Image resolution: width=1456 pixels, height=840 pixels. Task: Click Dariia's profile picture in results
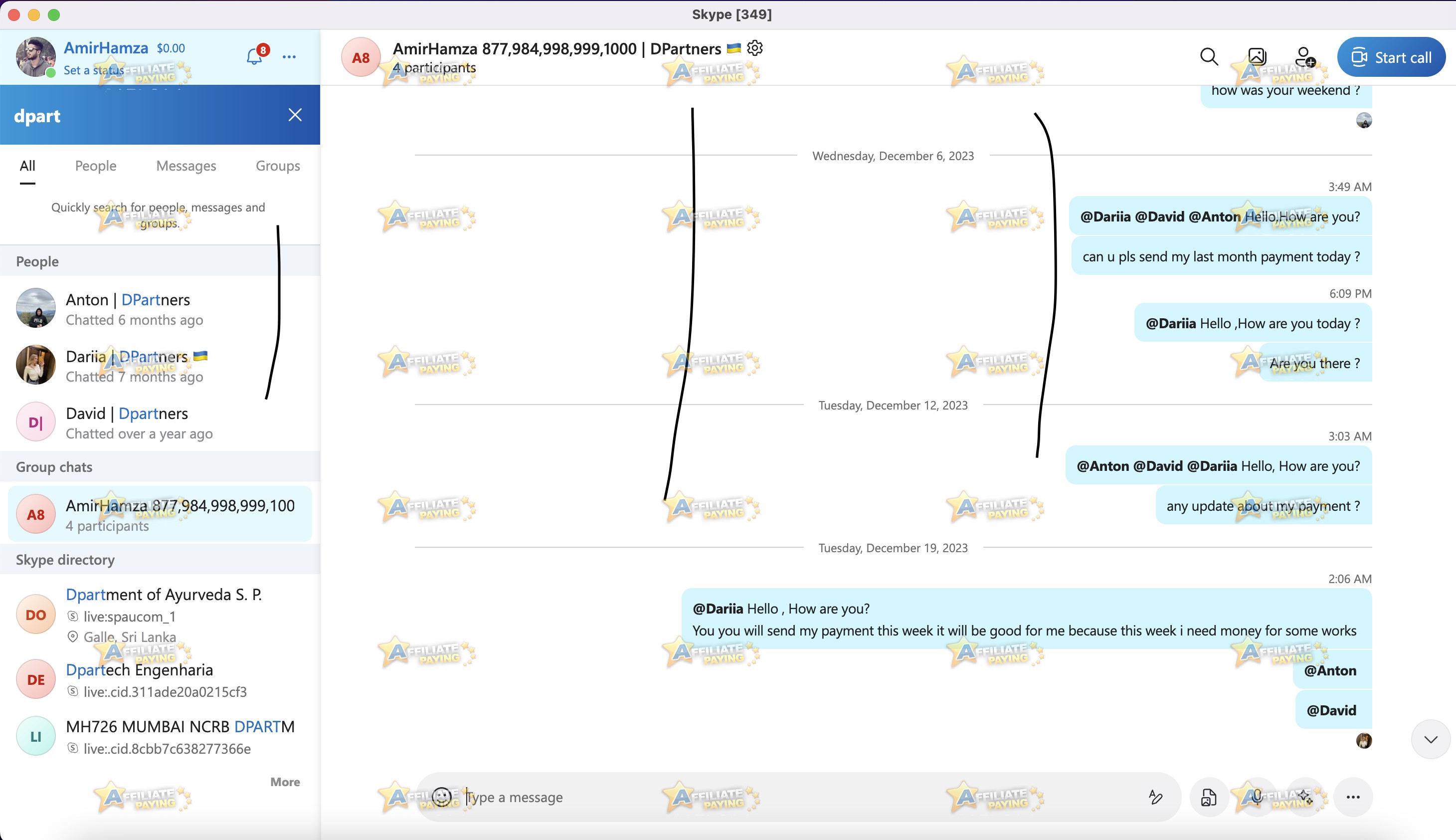[x=36, y=365]
